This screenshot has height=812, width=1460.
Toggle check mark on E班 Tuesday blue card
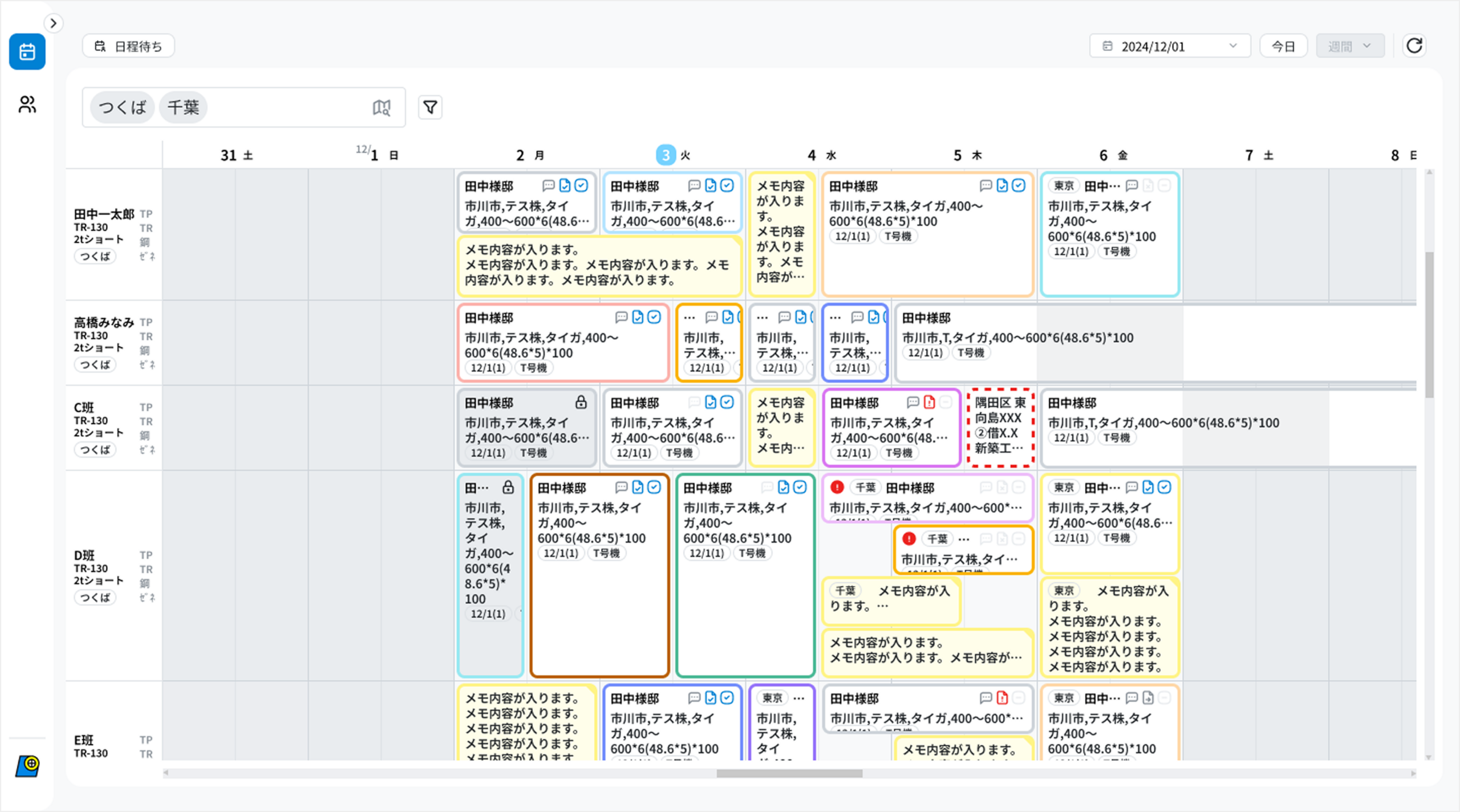727,697
